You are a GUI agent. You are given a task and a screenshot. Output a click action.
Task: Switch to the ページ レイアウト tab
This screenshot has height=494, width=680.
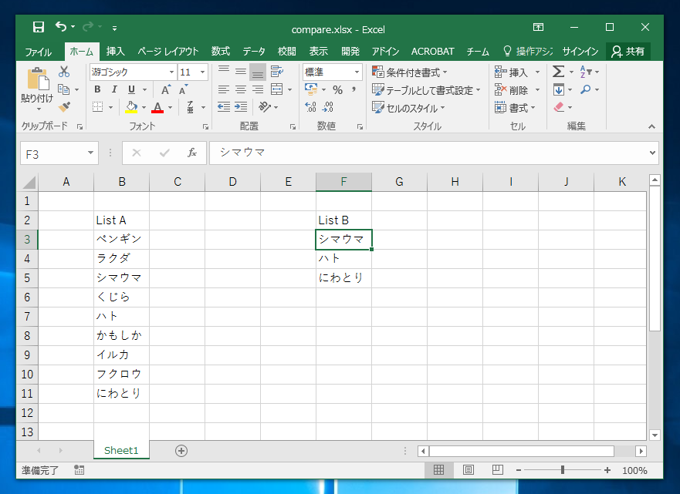pyautogui.click(x=168, y=52)
